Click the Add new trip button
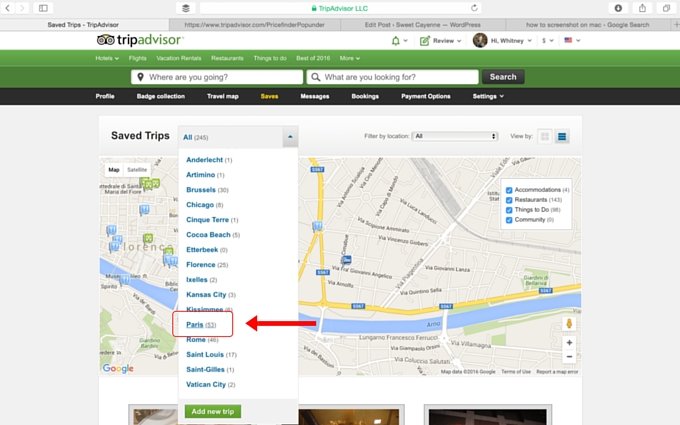Image resolution: width=680 pixels, height=425 pixels. [x=212, y=411]
